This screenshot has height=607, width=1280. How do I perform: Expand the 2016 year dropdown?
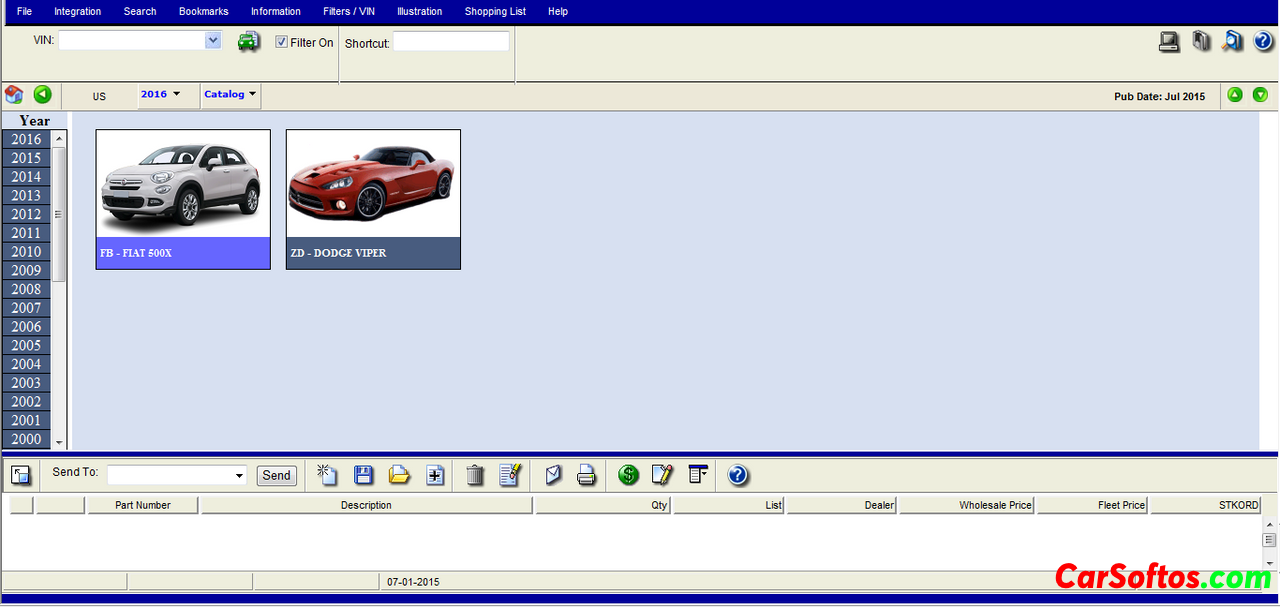160,95
